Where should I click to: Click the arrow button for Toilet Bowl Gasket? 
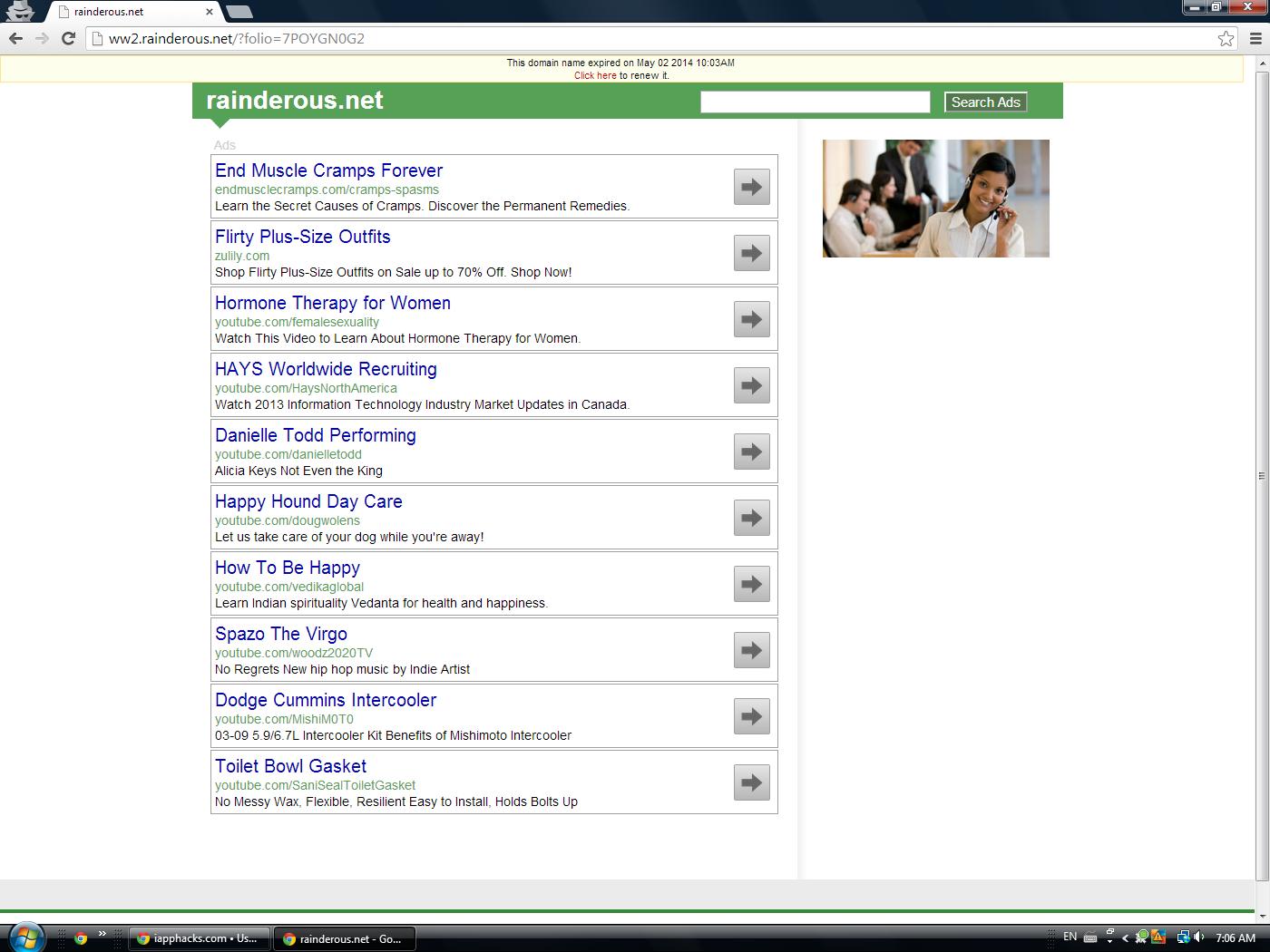(751, 782)
